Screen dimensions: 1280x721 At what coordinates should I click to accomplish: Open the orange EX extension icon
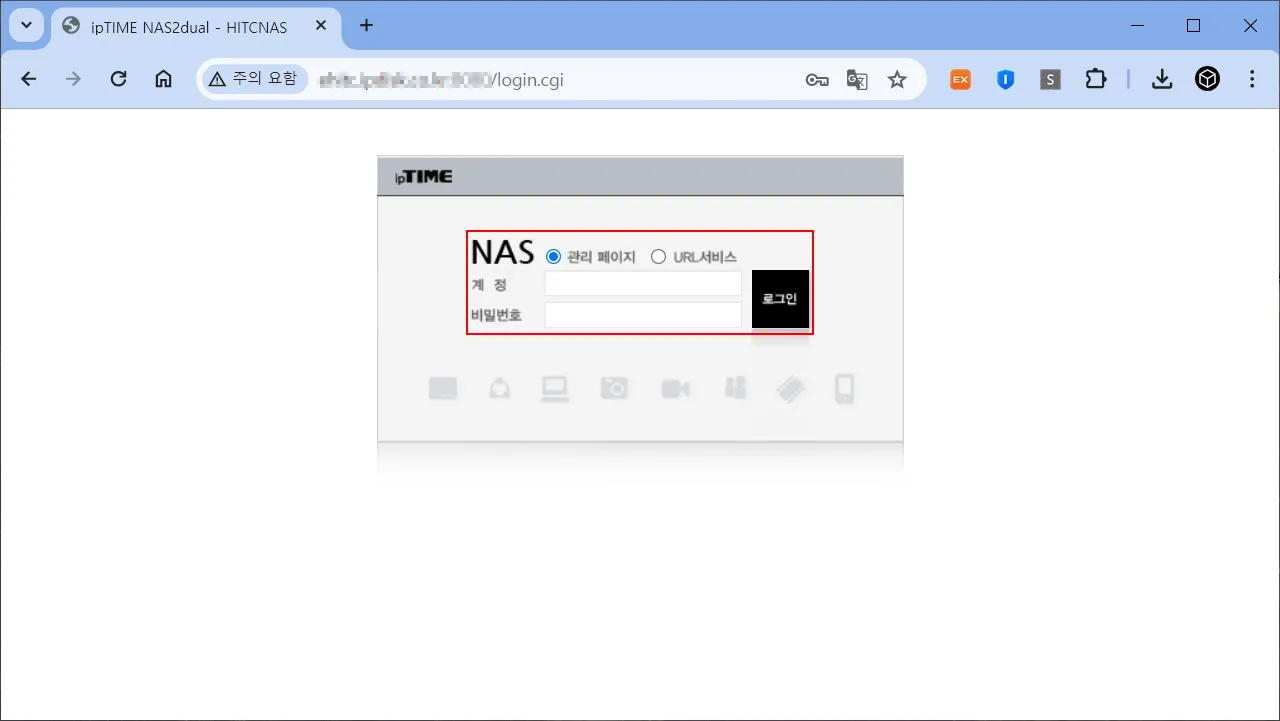[960, 80]
